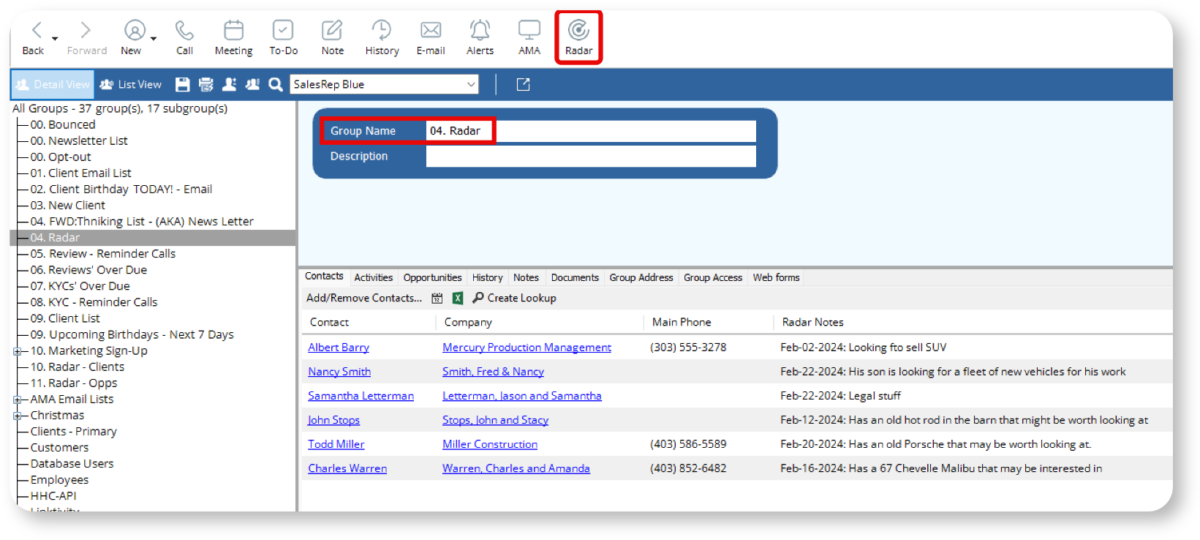Open the Opportunities tab
Viewport: 1200px width, 540px height.
[433, 277]
